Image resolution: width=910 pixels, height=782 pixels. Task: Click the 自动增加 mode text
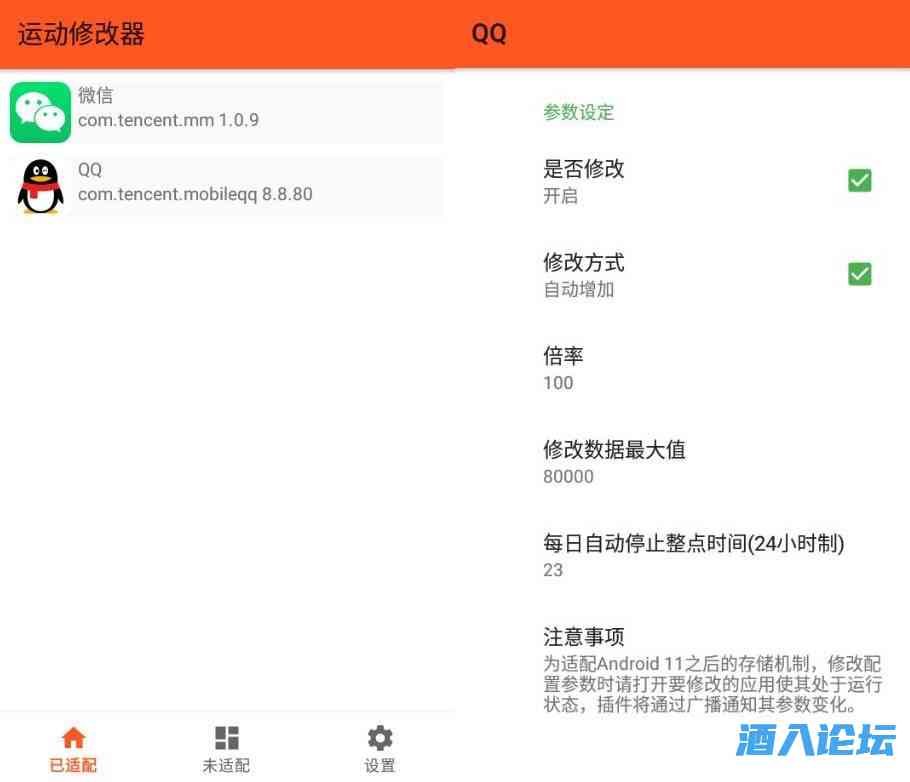click(x=579, y=289)
